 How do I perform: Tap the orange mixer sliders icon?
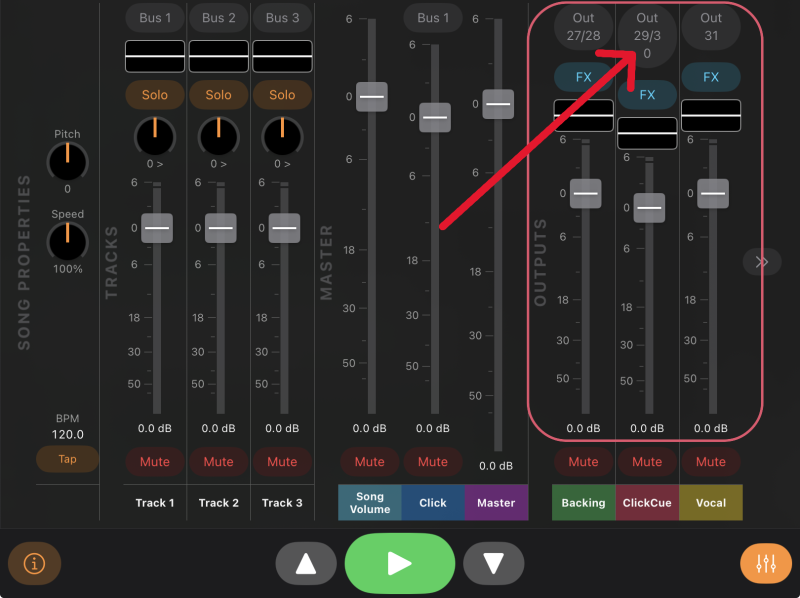click(x=765, y=563)
